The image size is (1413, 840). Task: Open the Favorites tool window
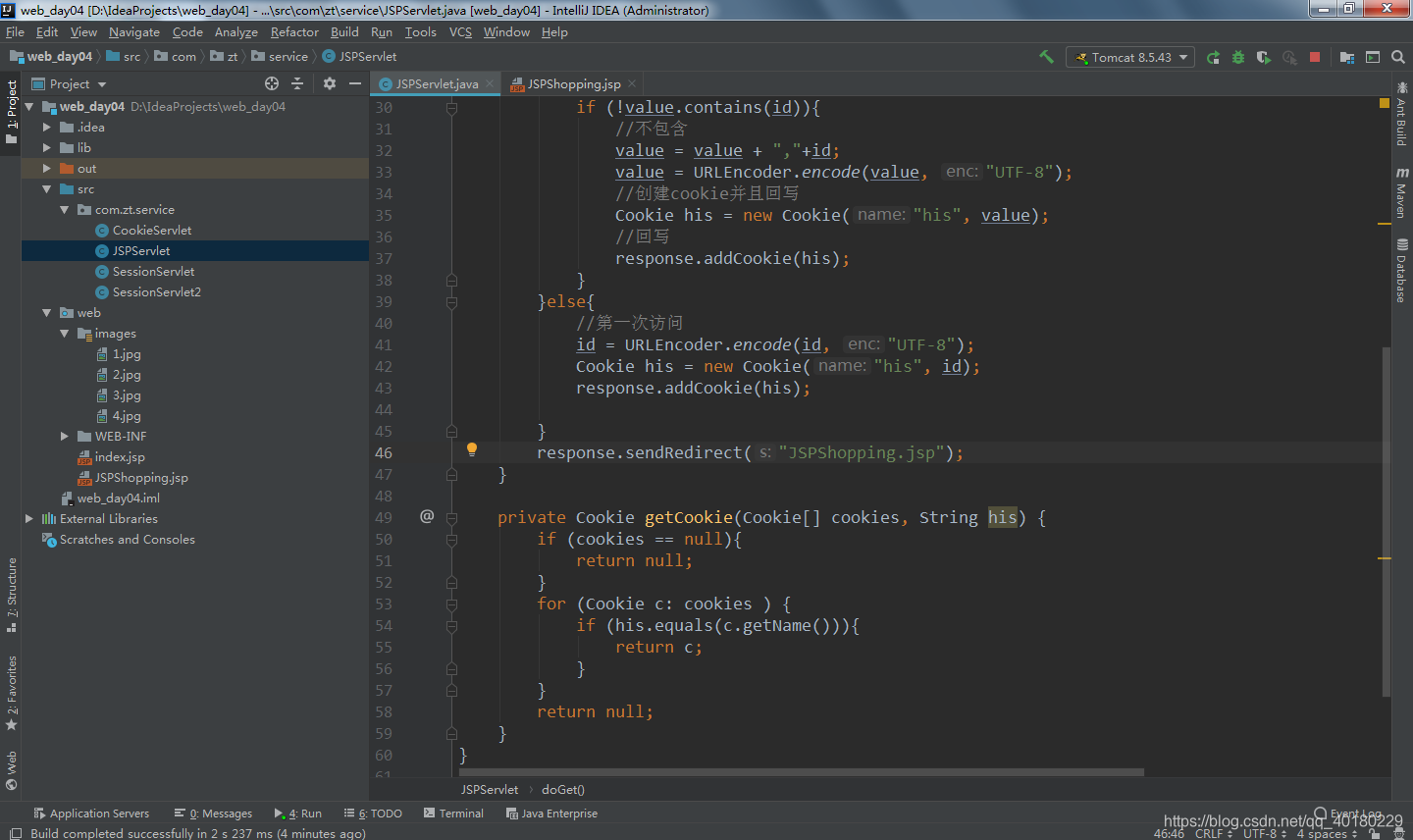(x=11, y=693)
